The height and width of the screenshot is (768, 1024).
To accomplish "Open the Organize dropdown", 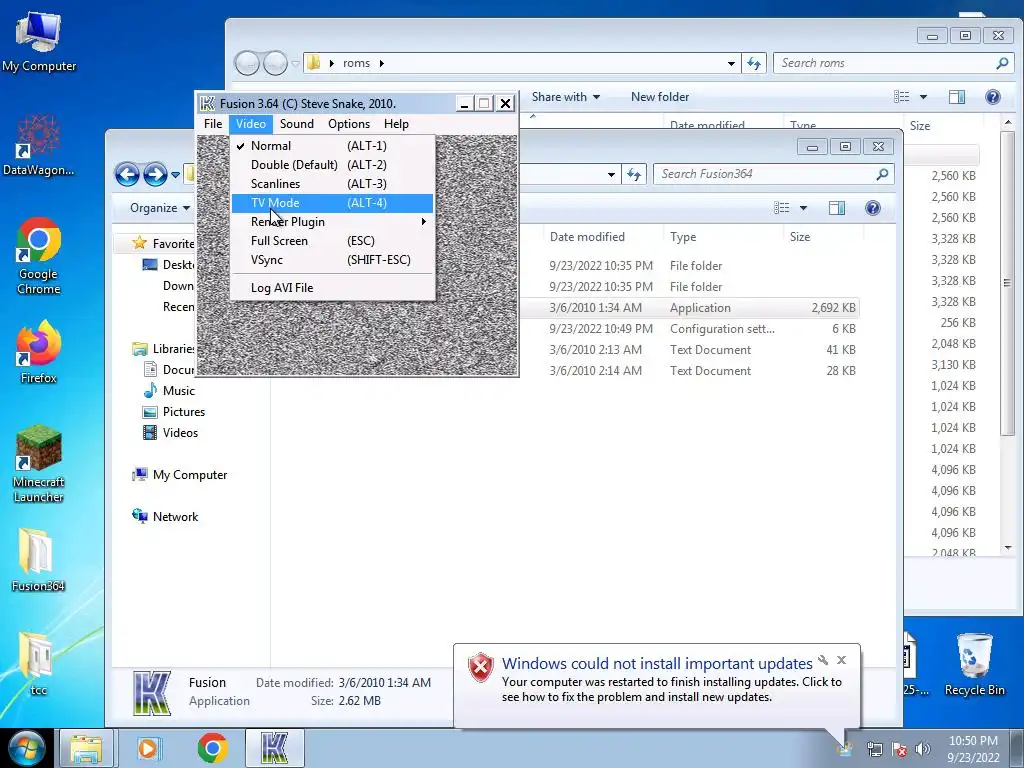I will pos(159,208).
